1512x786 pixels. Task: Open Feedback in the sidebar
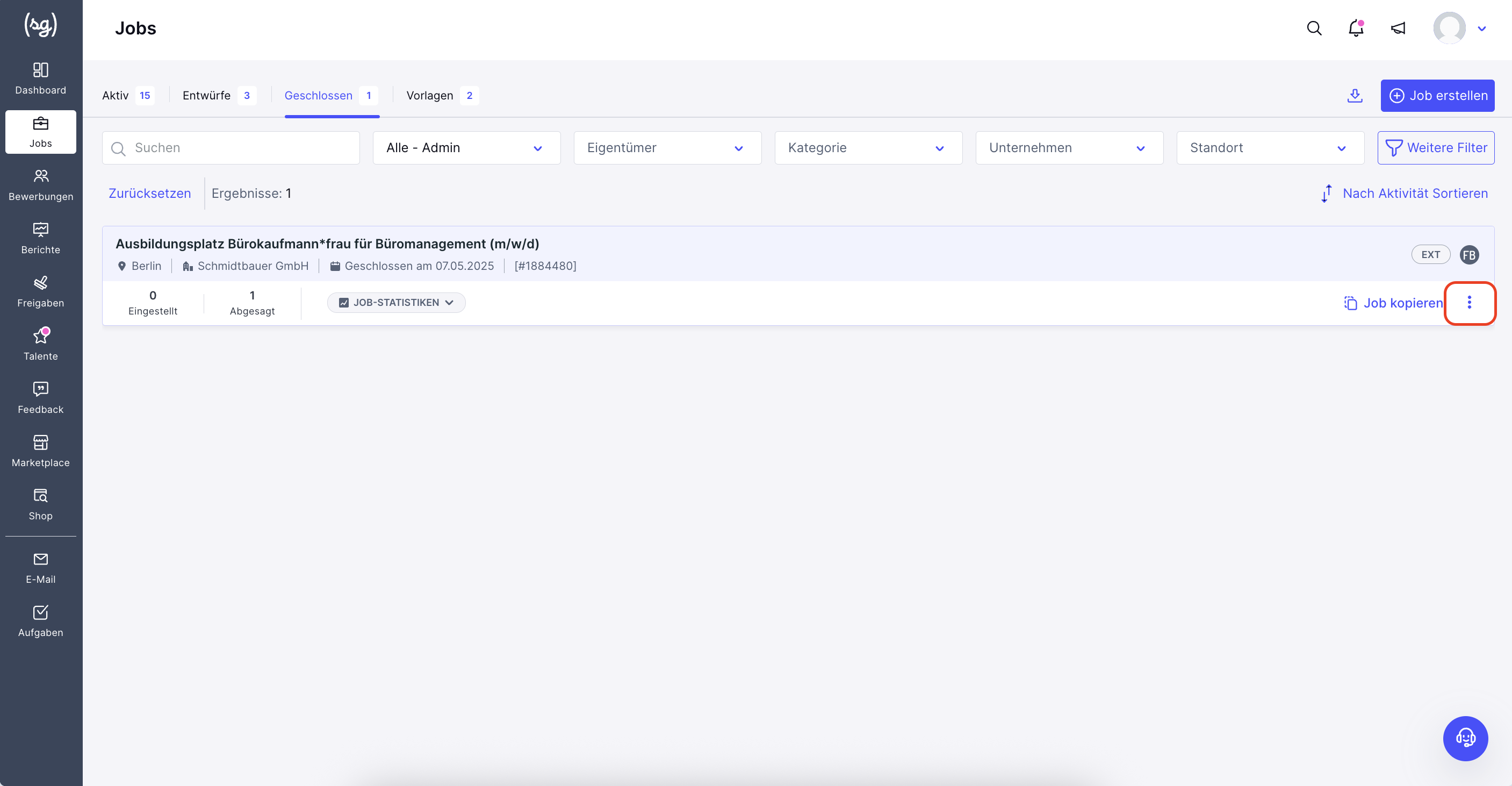(40, 398)
